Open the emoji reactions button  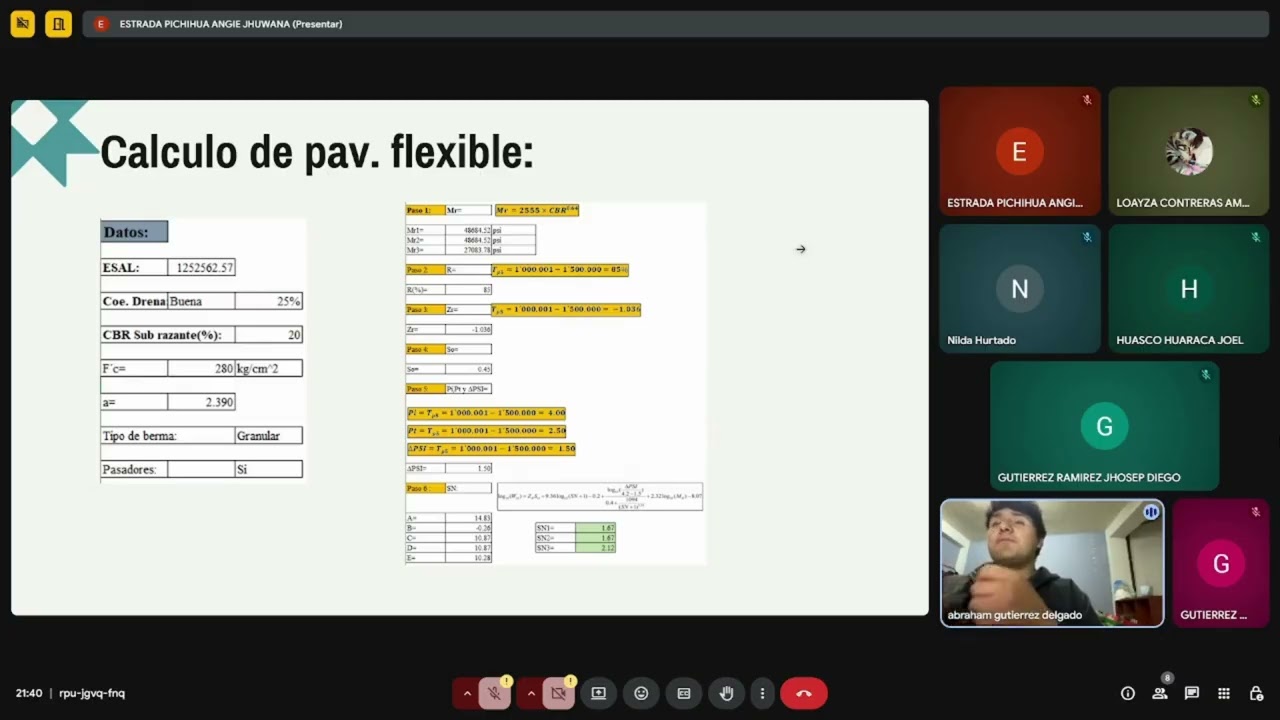pyautogui.click(x=641, y=693)
